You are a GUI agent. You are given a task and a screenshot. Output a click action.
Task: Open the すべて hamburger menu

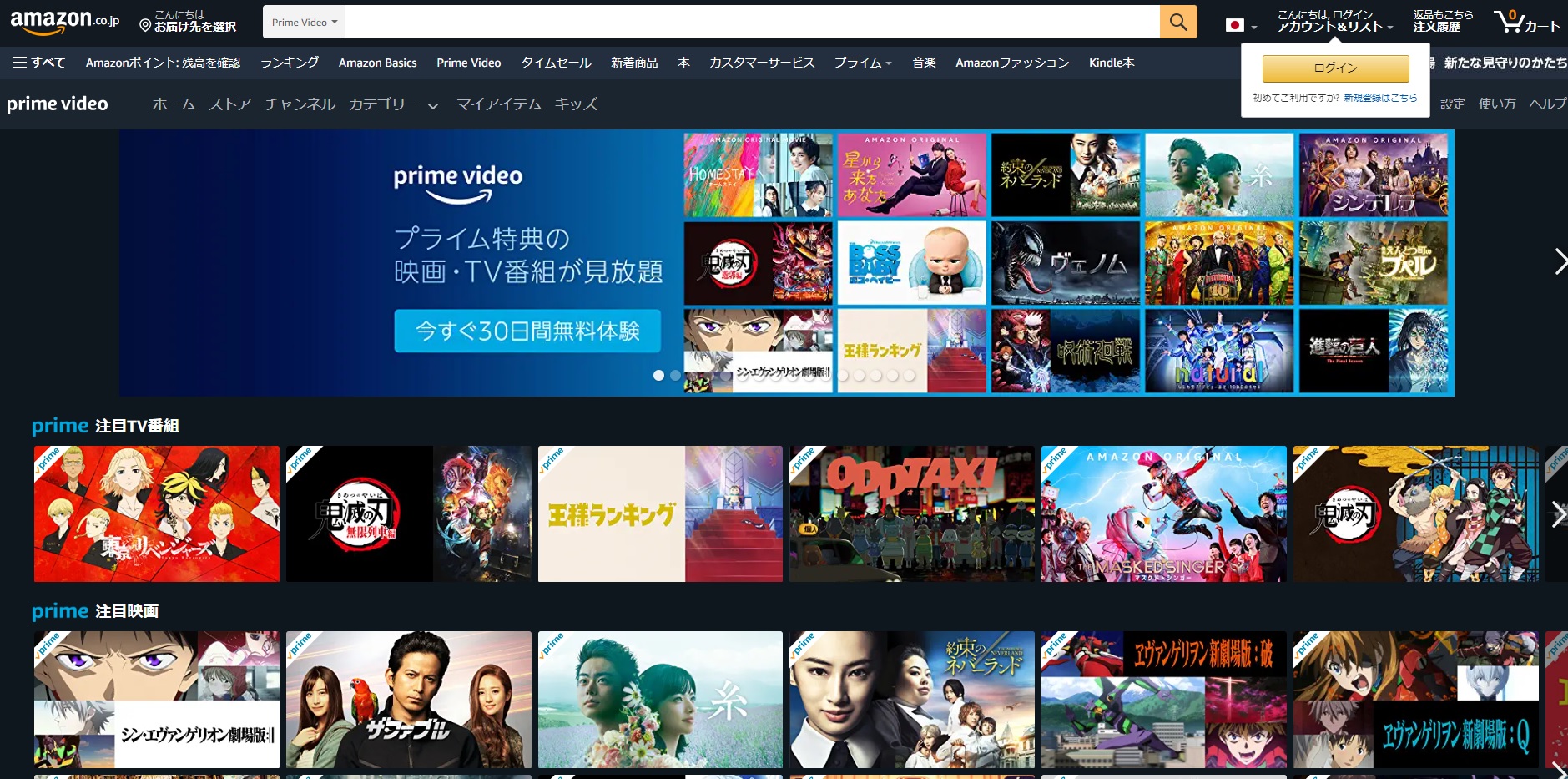tap(38, 63)
